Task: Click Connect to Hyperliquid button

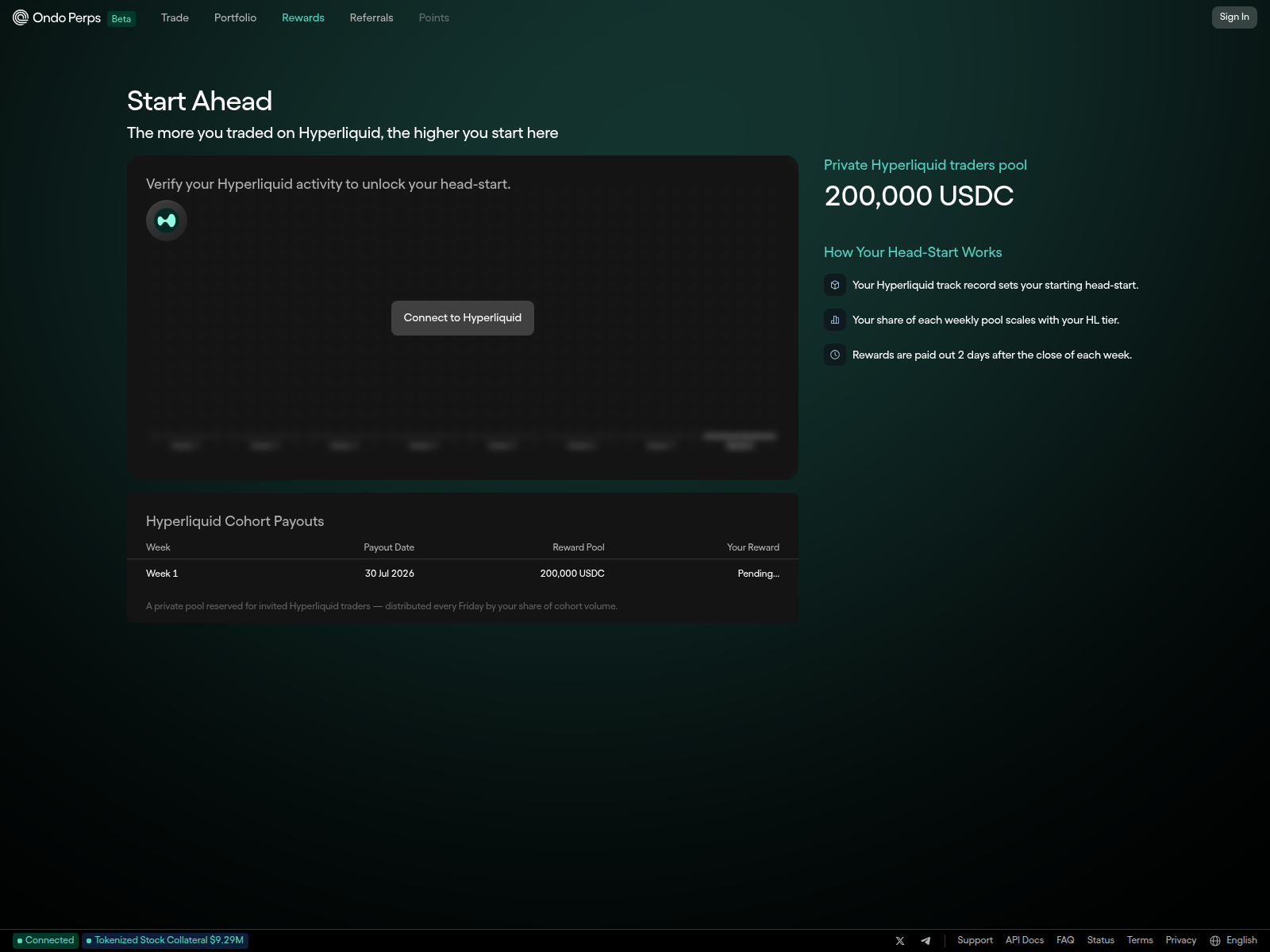Action: (x=463, y=318)
